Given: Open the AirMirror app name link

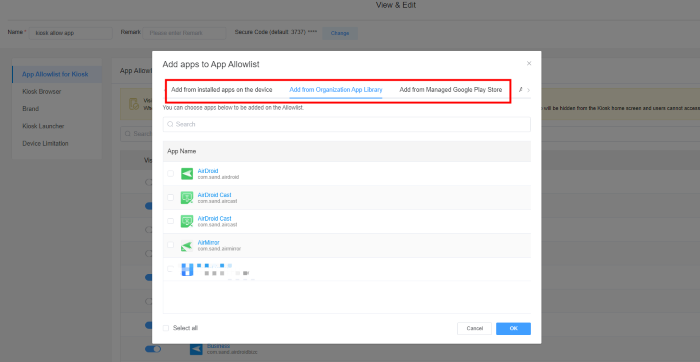Looking at the screenshot, I should coord(208,242).
